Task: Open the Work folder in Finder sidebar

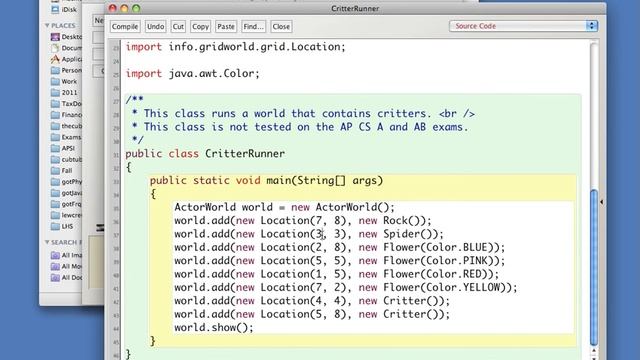Action: pos(64,81)
